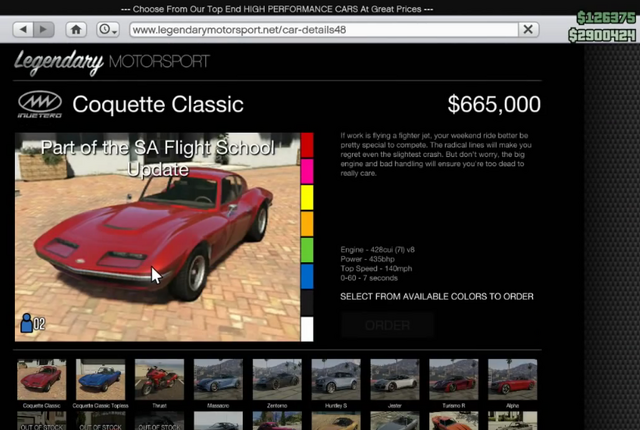Open the Coquette Classic Topless thumbnail
This screenshot has height=430, width=640.
point(100,379)
